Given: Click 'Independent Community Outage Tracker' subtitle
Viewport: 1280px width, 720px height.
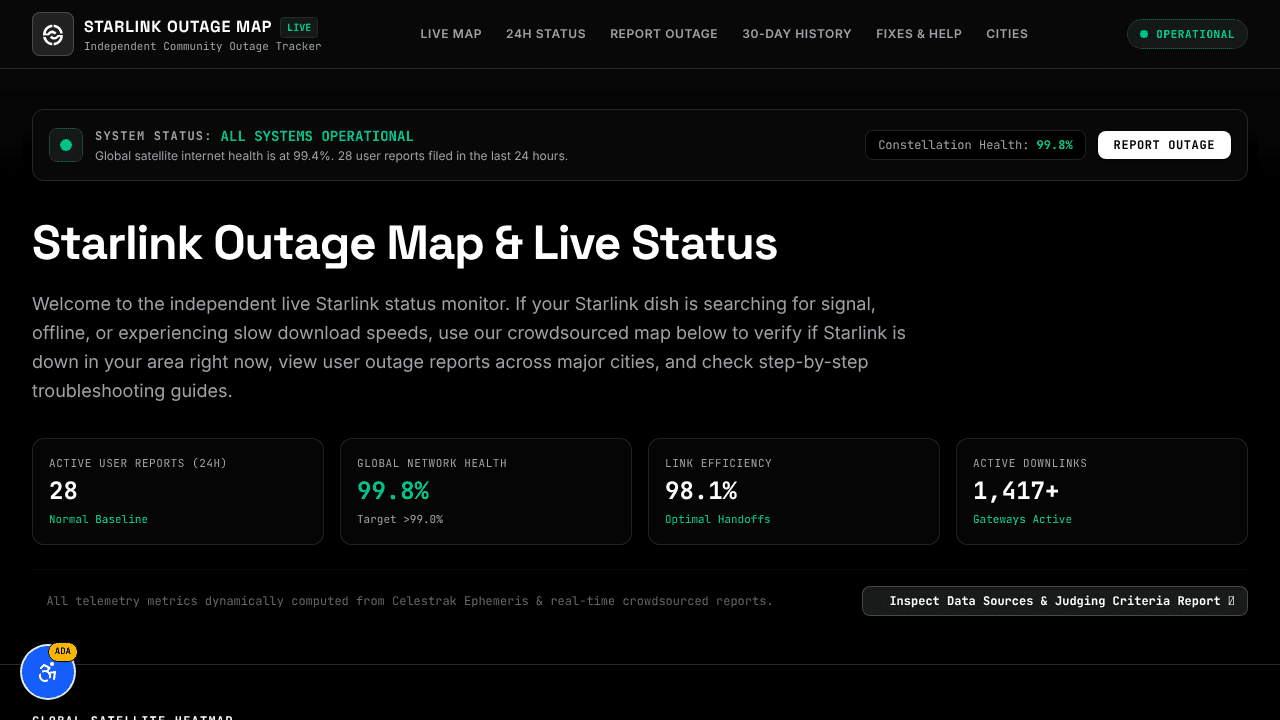Looking at the screenshot, I should pyautogui.click(x=203, y=47).
